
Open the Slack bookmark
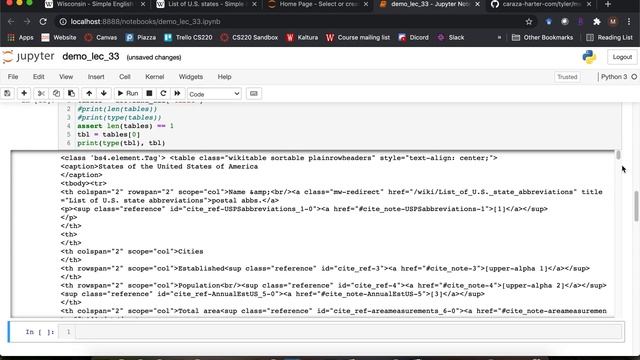pyautogui.click(x=451, y=38)
